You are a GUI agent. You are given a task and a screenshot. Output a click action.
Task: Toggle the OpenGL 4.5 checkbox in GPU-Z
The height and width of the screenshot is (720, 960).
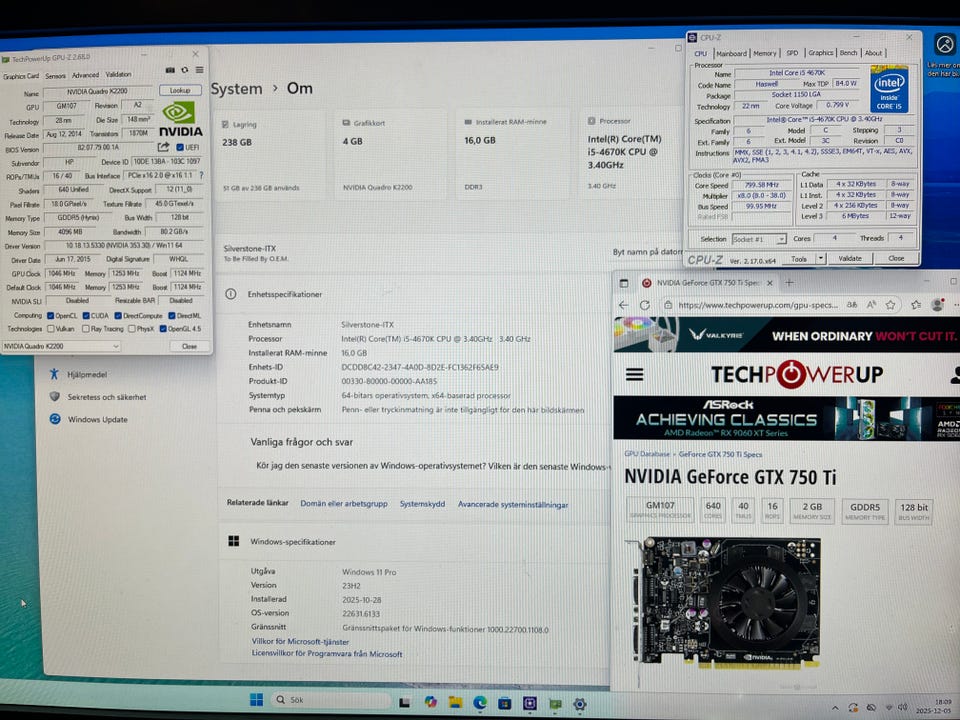(x=163, y=329)
